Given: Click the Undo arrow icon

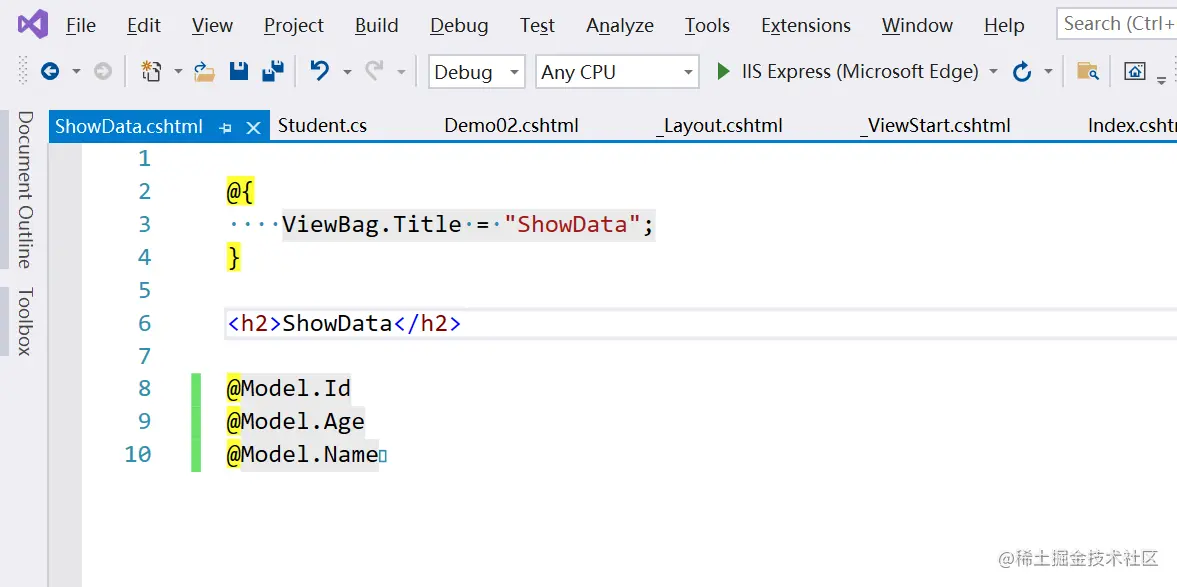Looking at the screenshot, I should (320, 72).
